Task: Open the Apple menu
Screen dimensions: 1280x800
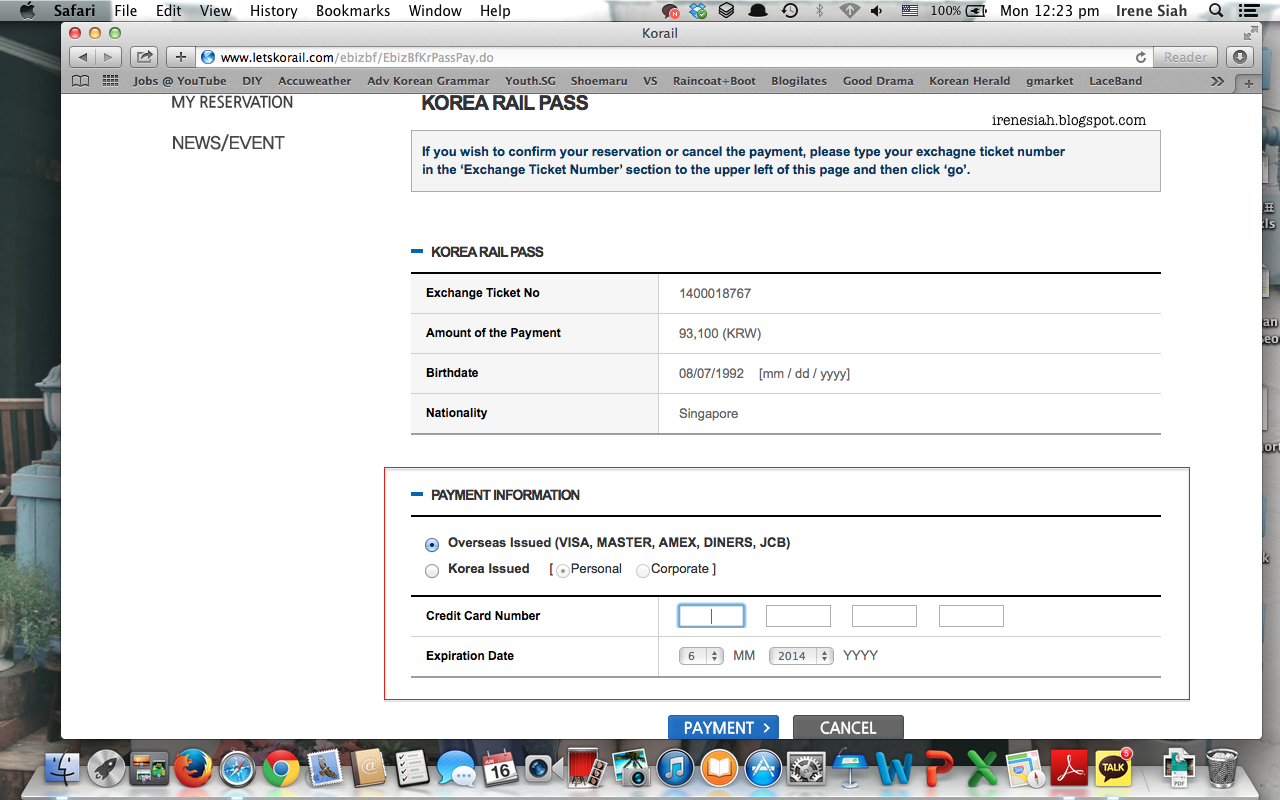Action: pos(27,11)
